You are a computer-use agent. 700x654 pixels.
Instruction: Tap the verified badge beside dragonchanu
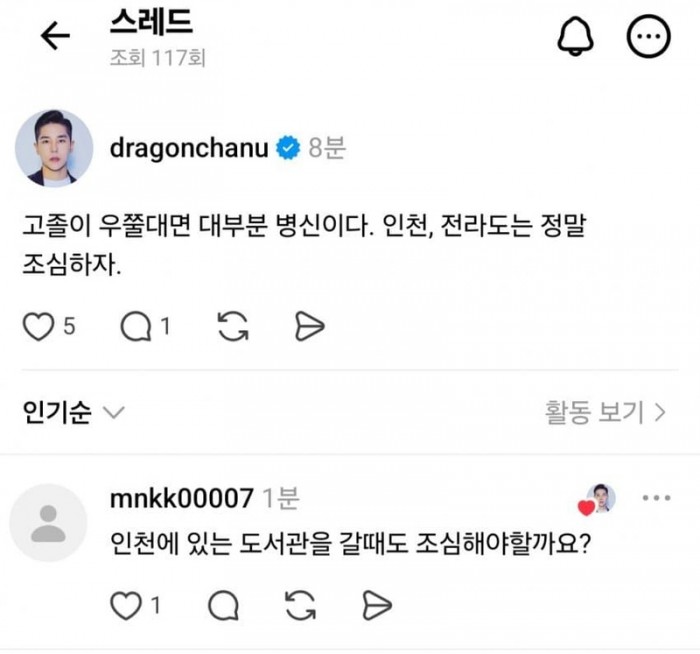tap(289, 149)
